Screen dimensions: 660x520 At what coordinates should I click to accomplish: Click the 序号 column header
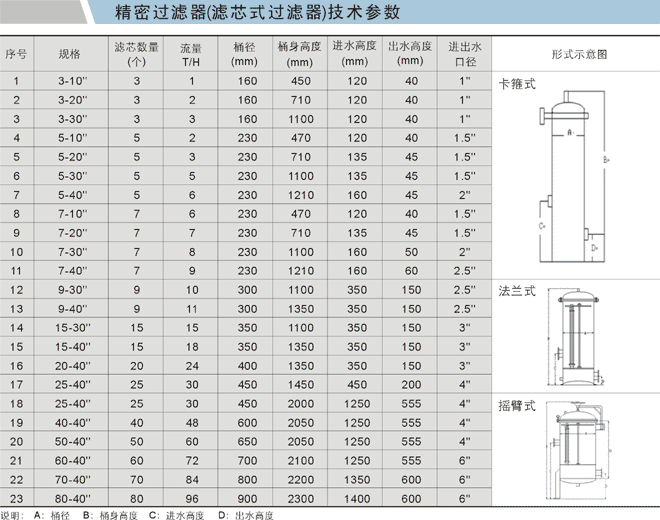[16, 53]
